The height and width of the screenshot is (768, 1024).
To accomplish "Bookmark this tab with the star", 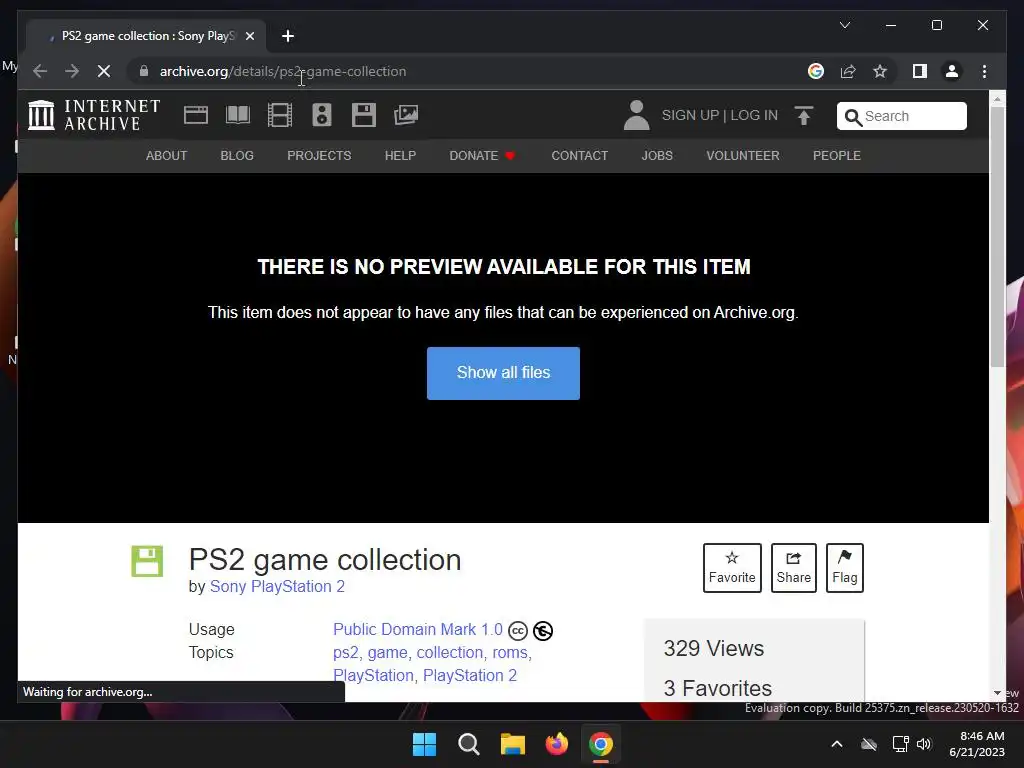I will (x=880, y=71).
